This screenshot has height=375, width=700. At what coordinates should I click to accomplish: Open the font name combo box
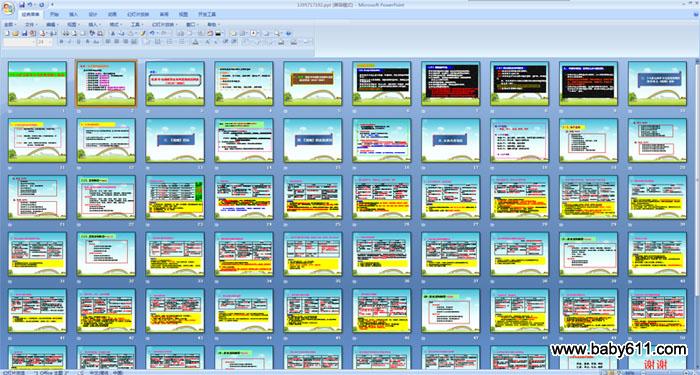(20, 42)
